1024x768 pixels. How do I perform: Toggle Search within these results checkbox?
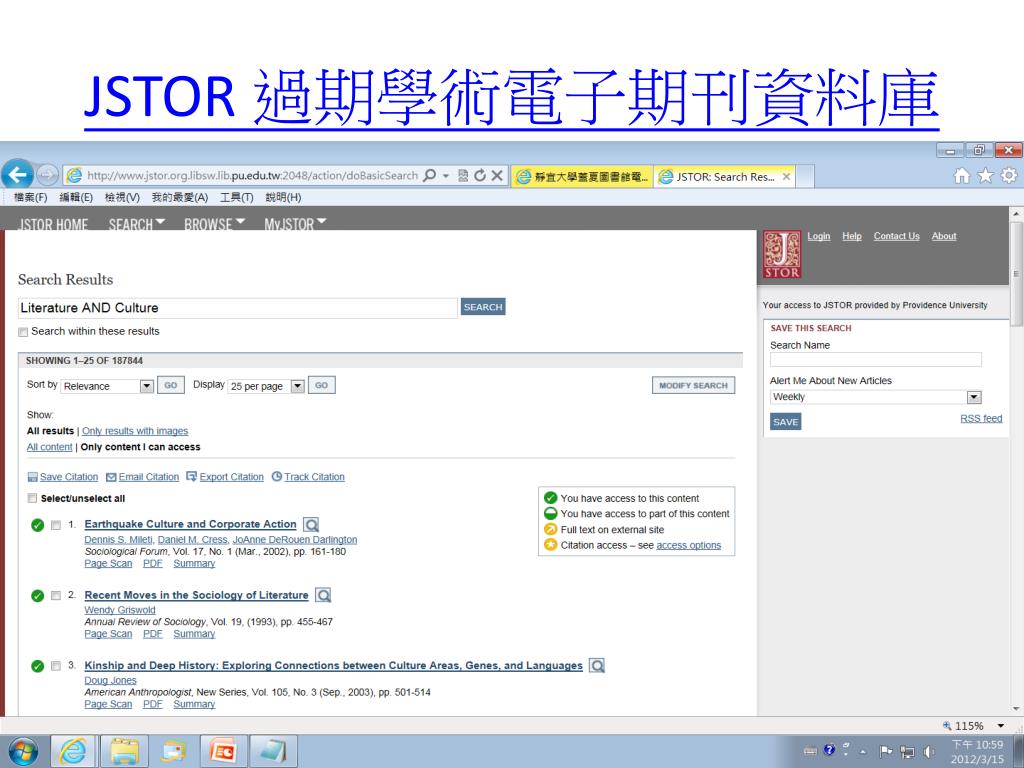click(23, 332)
